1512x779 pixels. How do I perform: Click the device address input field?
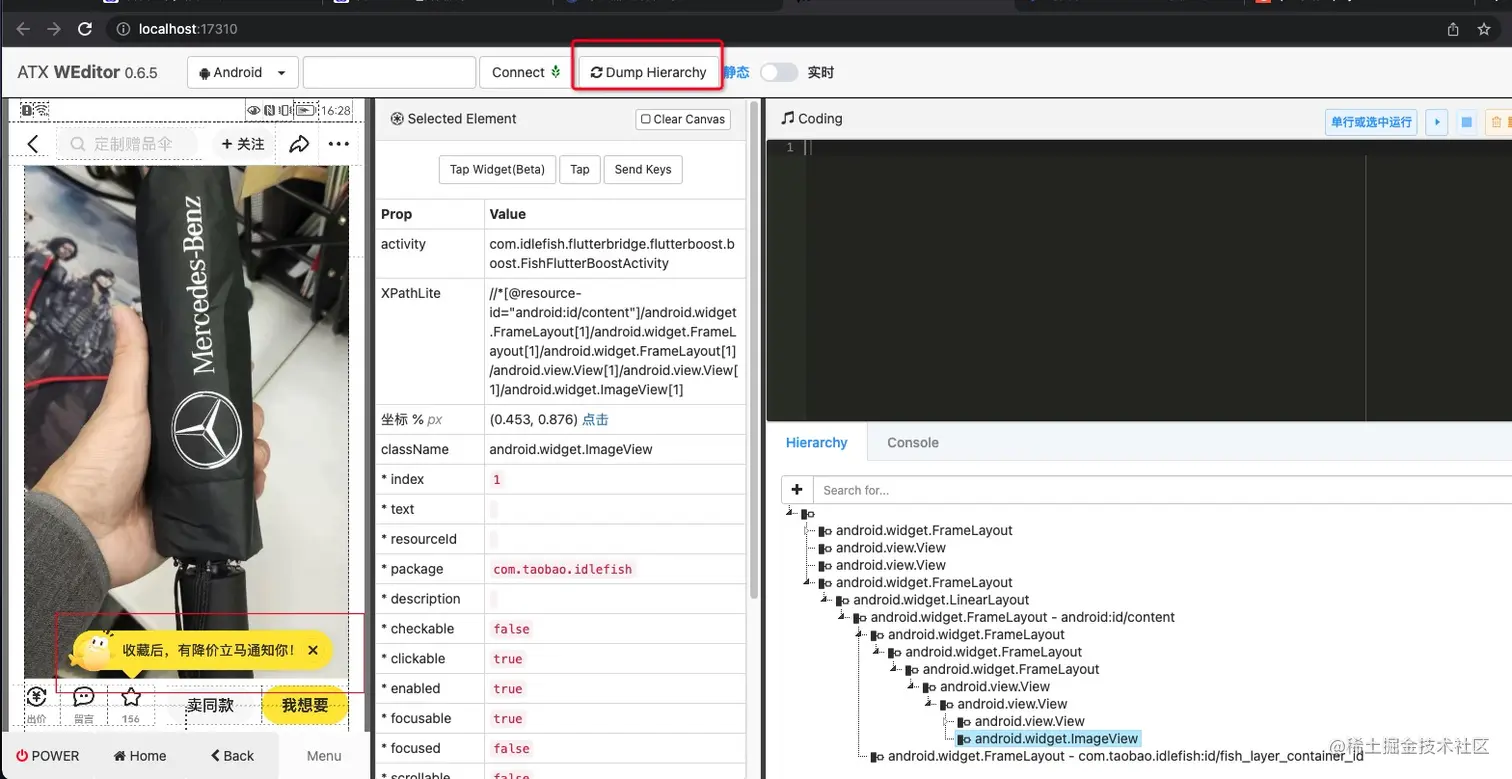point(389,72)
